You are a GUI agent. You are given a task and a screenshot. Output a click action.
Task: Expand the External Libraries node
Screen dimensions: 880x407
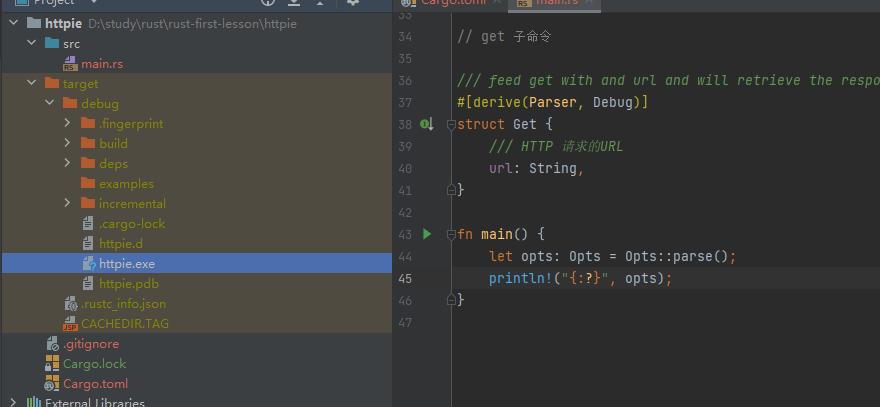[x=14, y=403]
